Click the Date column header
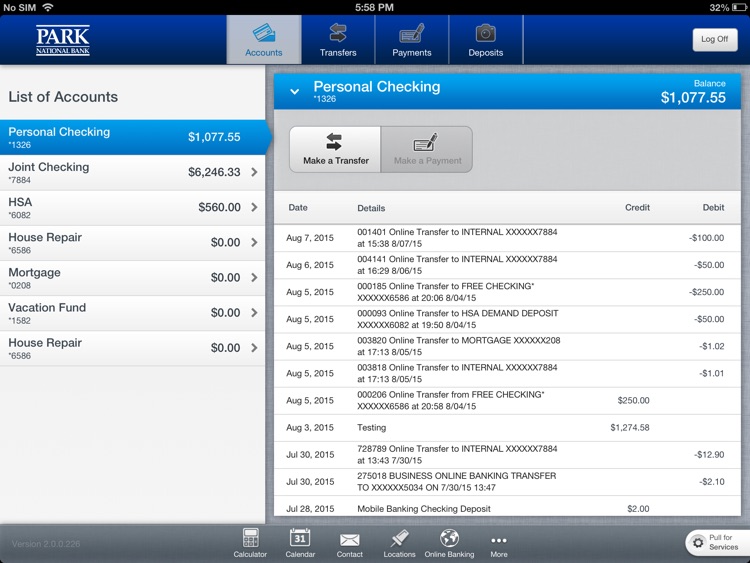This screenshot has height=563, width=750. (298, 208)
